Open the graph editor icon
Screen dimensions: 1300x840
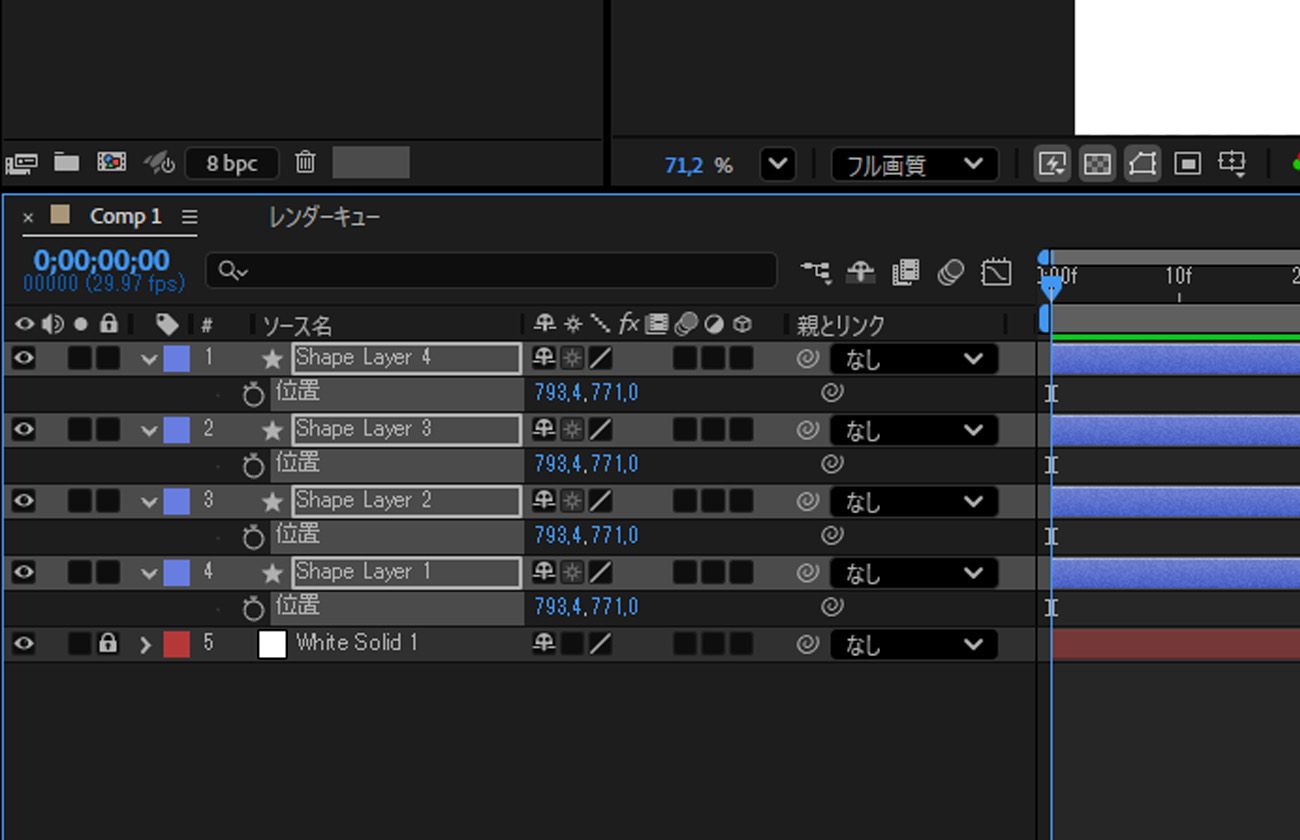tap(996, 272)
